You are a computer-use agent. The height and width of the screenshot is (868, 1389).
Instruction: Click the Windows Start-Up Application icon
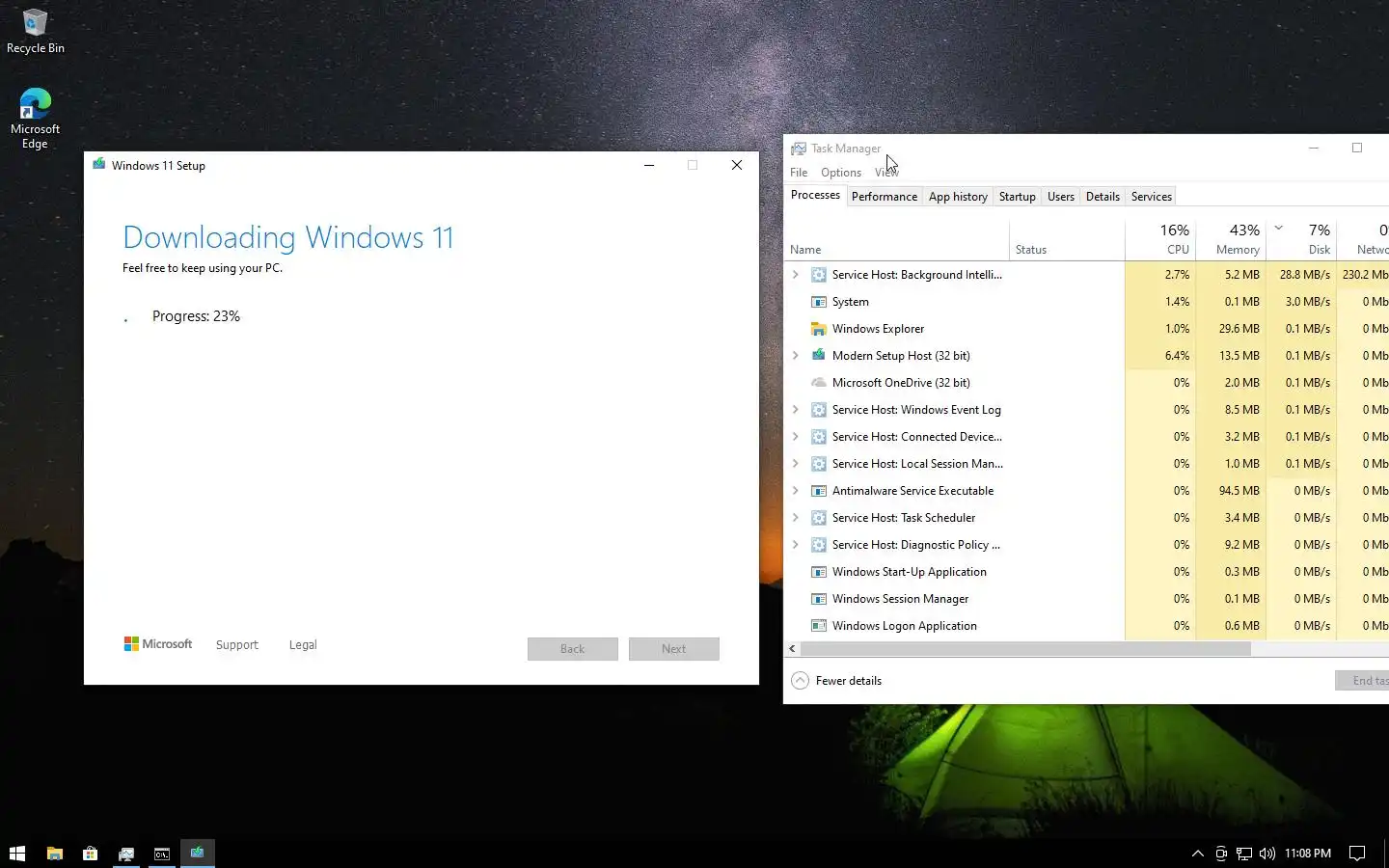tap(818, 572)
